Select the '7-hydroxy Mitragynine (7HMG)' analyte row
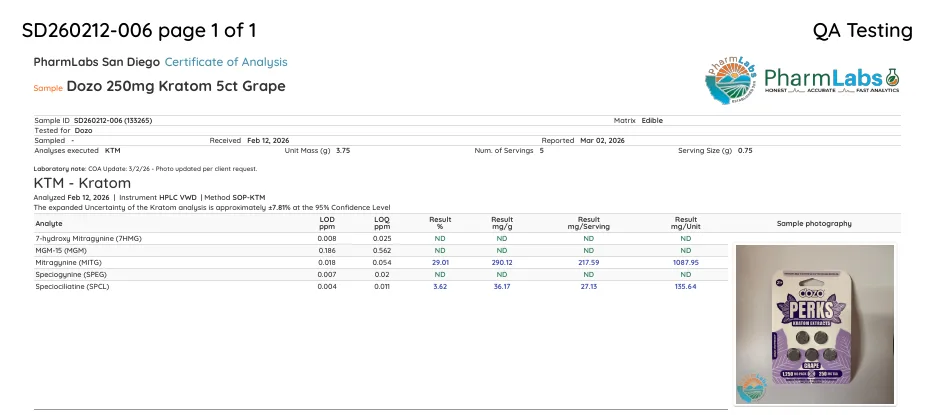This screenshot has width=935, height=415. [x=380, y=239]
